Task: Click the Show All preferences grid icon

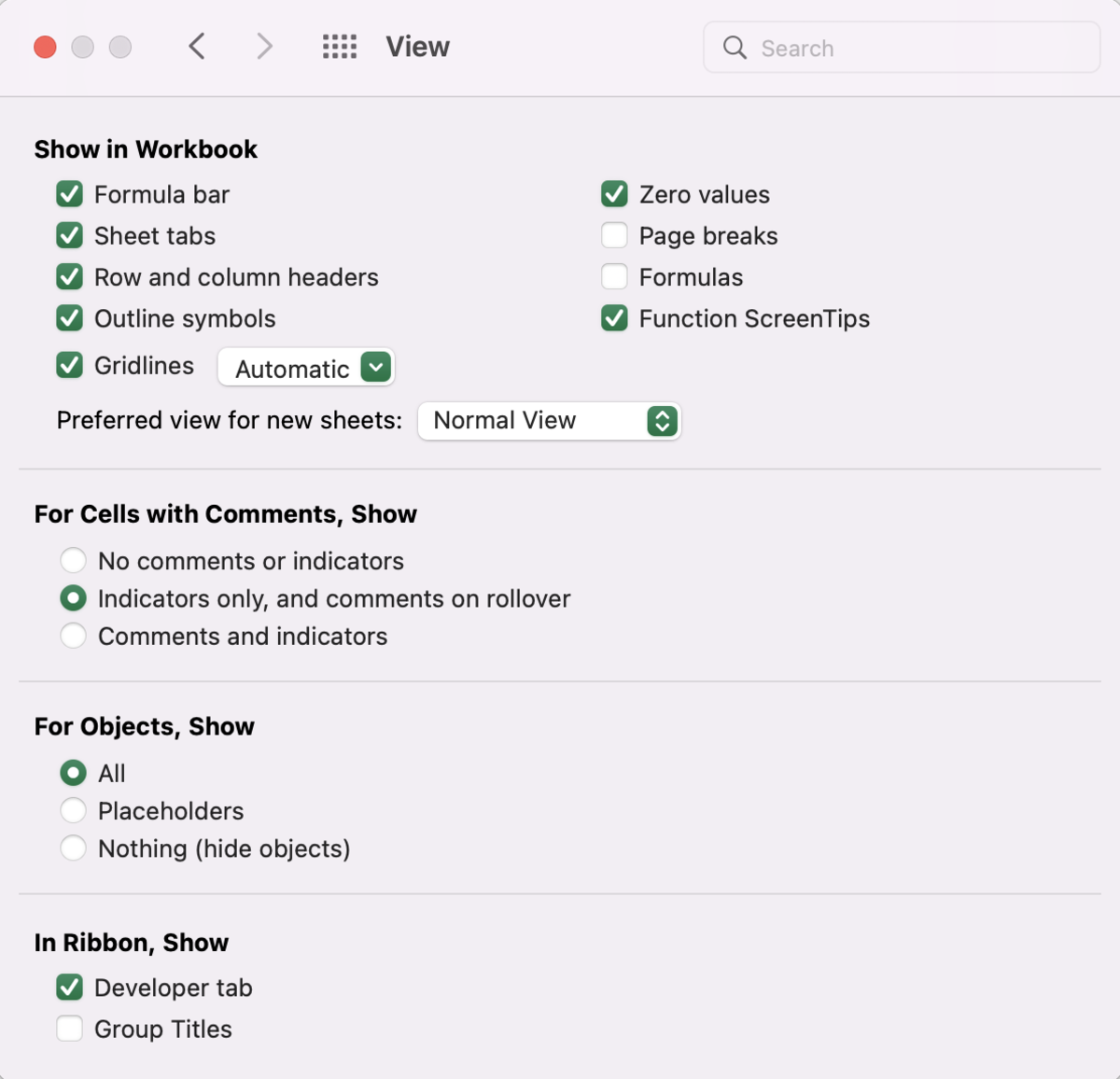Action: (340, 46)
